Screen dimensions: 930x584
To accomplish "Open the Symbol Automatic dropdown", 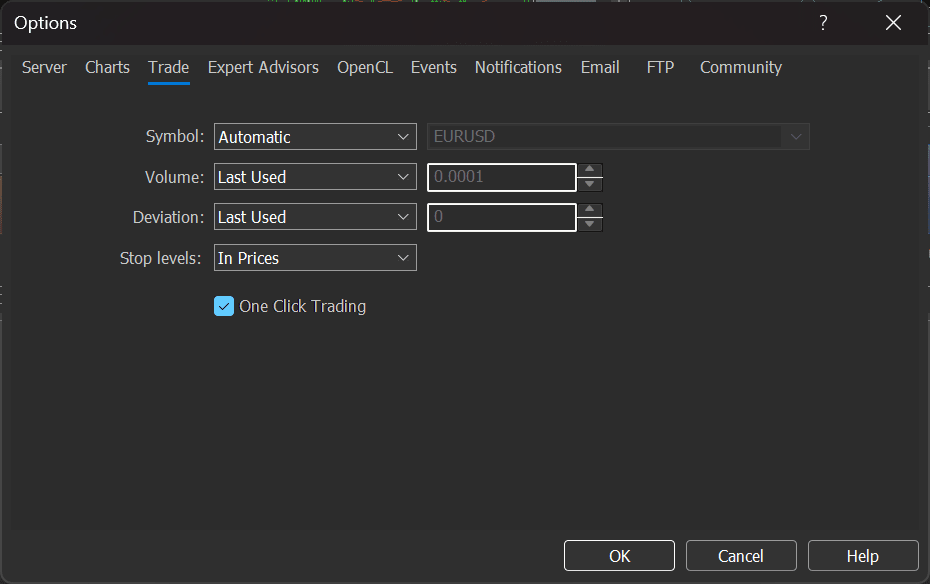I will [315, 137].
